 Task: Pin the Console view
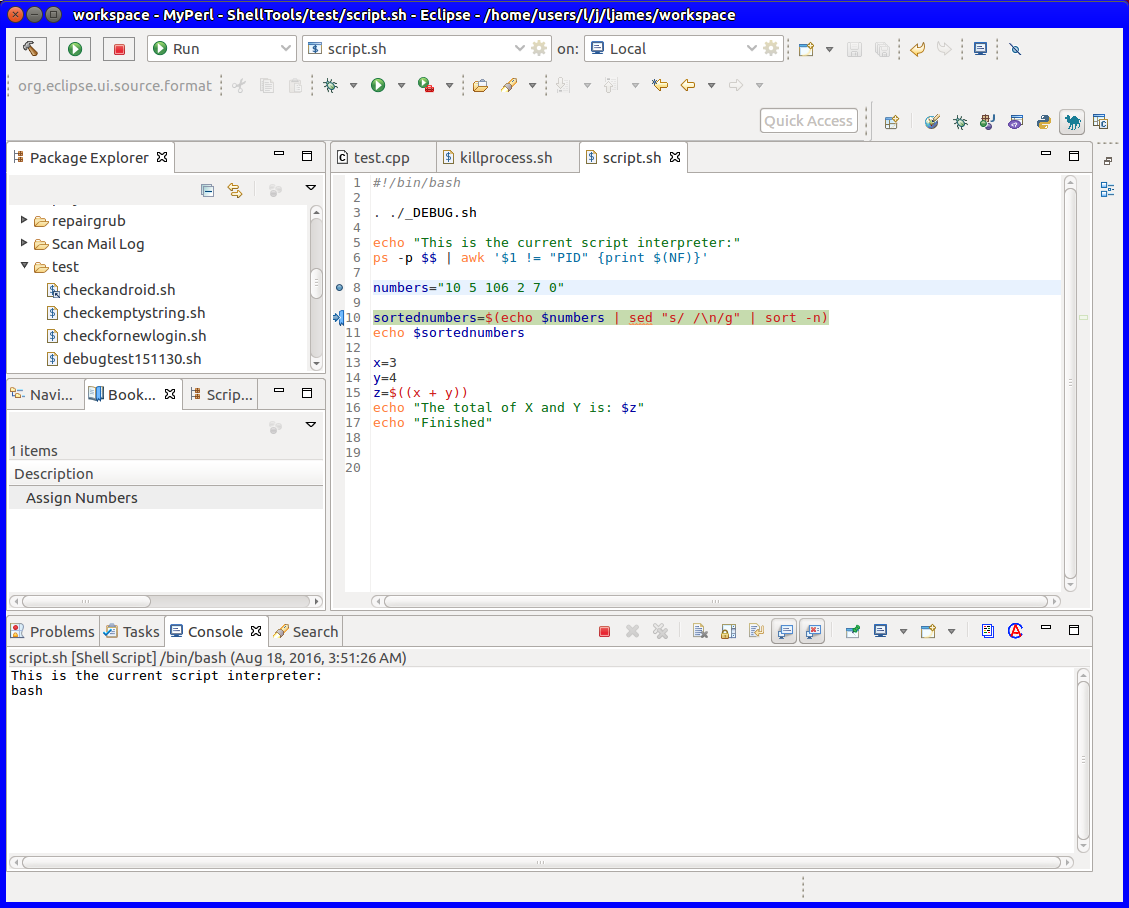point(853,631)
